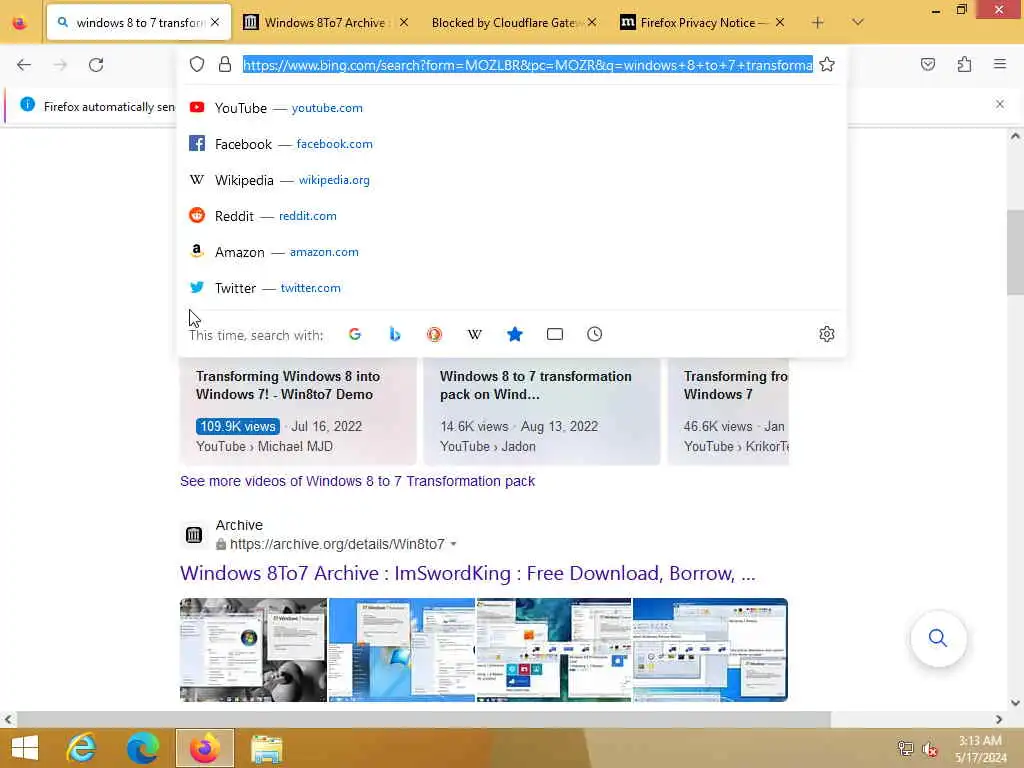Screen dimensions: 1024x768
Task: Choose Wikipedia suggestion in dropdown
Action: pyautogui.click(x=511, y=180)
